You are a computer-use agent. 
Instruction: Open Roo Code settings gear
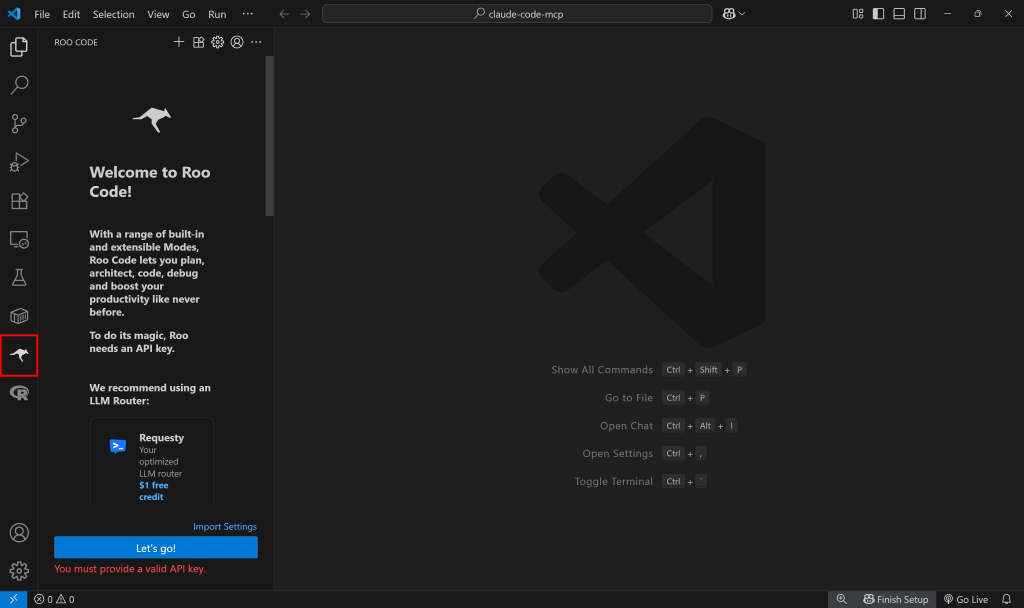tap(217, 42)
